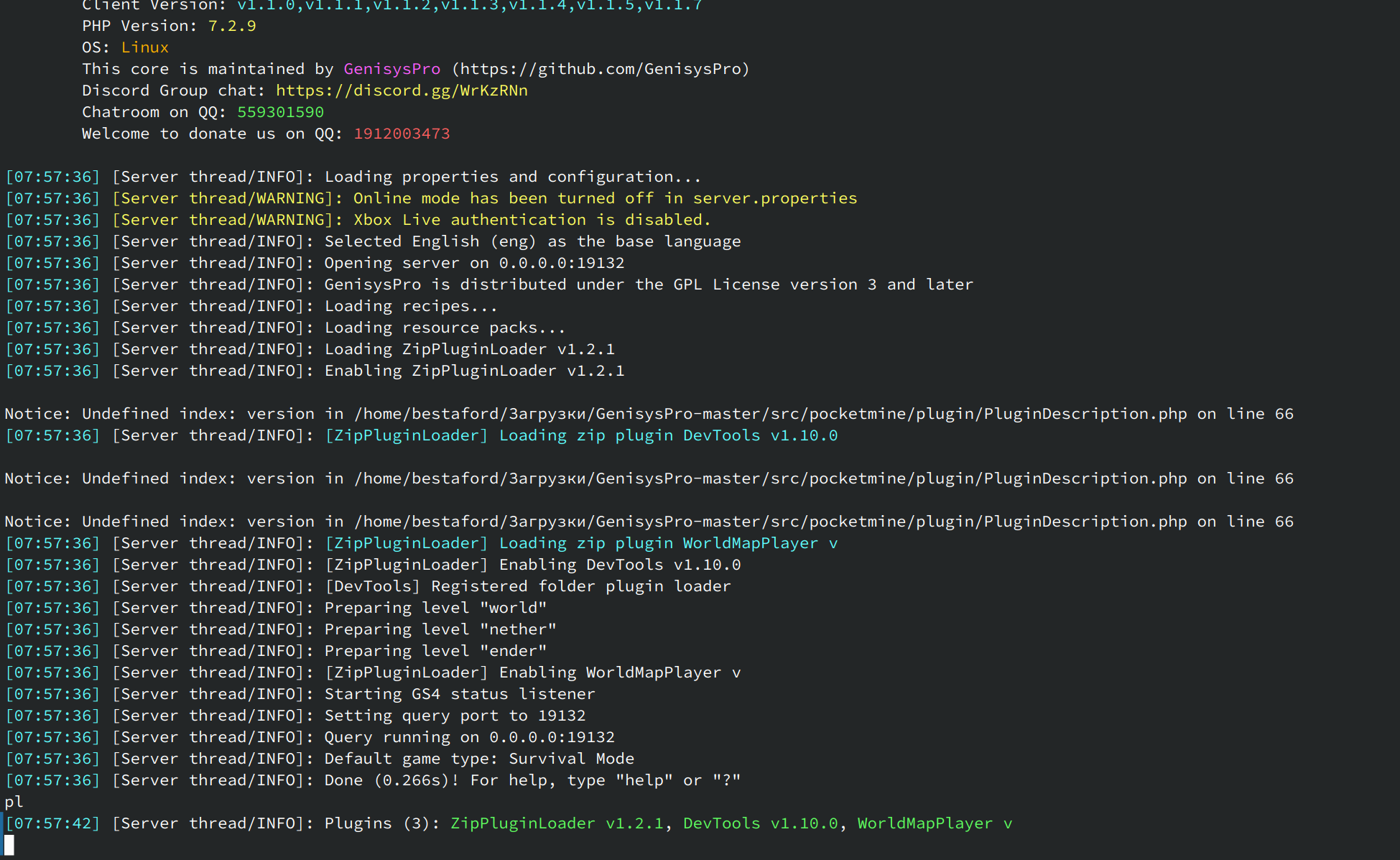1400x860 pixels.
Task: Click the magenta GenisysPro maintainer name
Action: click(391, 69)
